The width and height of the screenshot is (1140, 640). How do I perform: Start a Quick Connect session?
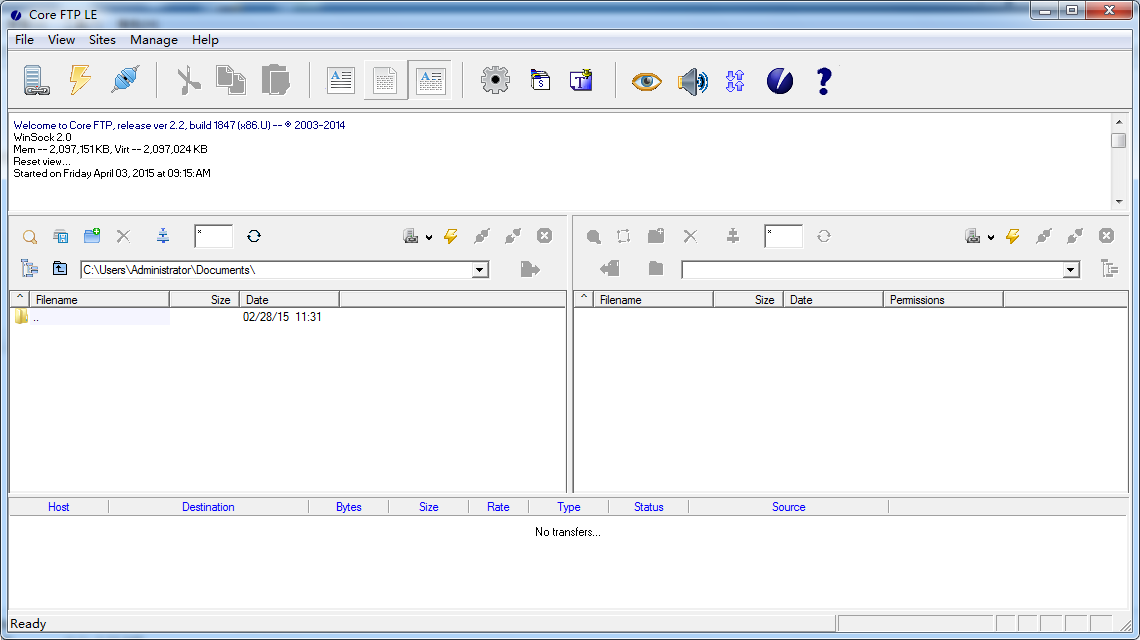[x=80, y=80]
